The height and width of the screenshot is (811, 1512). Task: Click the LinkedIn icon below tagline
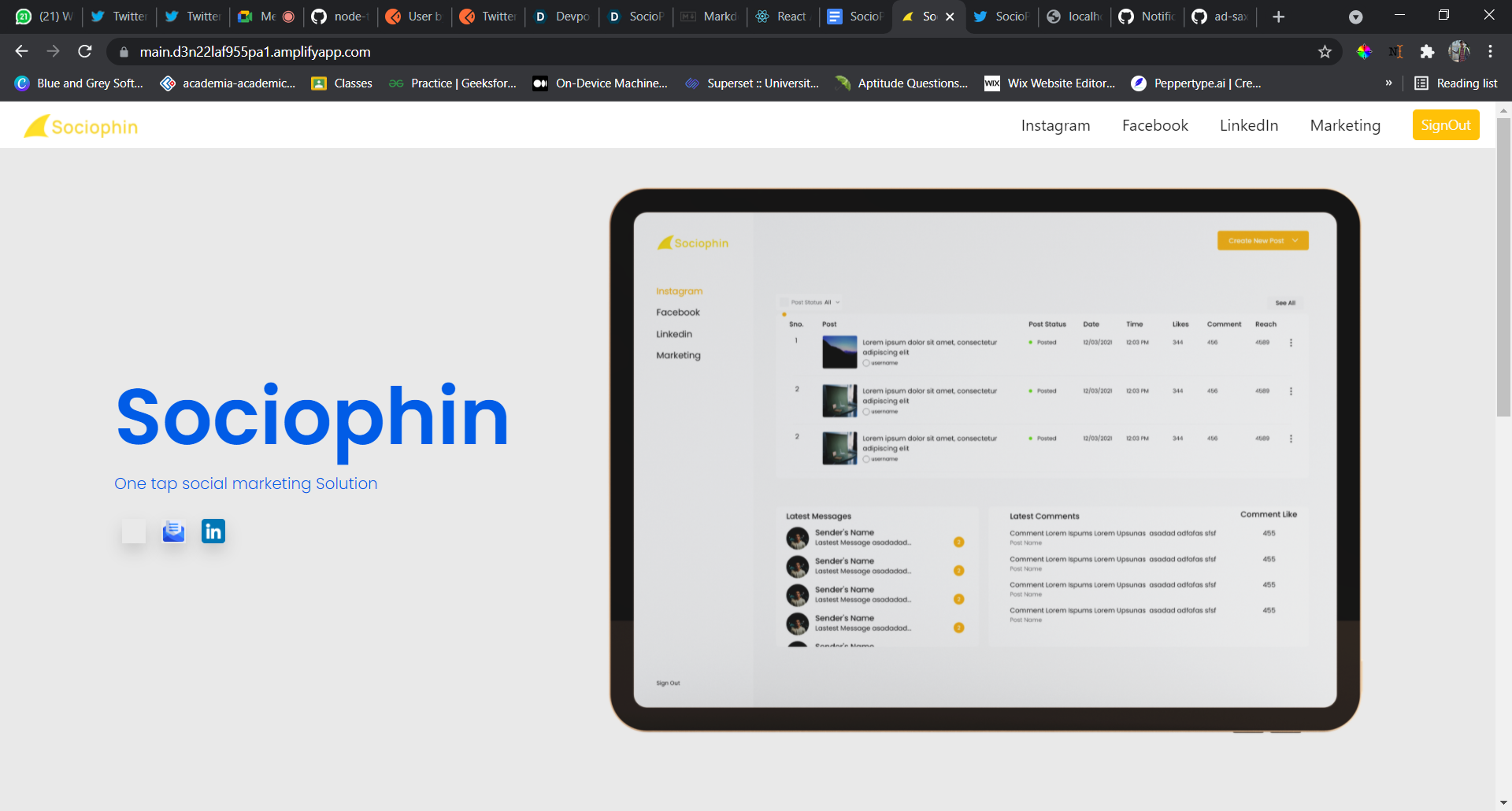pos(213,531)
